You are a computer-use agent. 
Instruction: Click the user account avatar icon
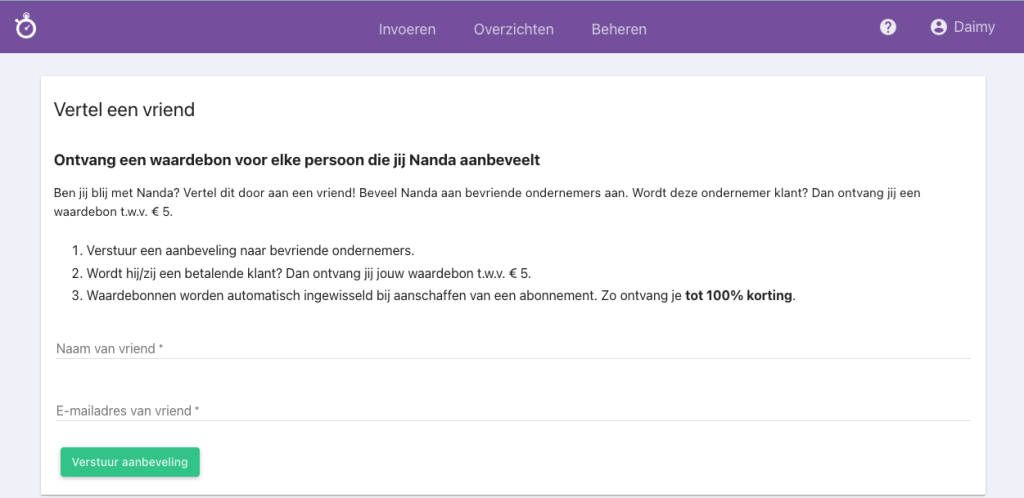(x=938, y=28)
